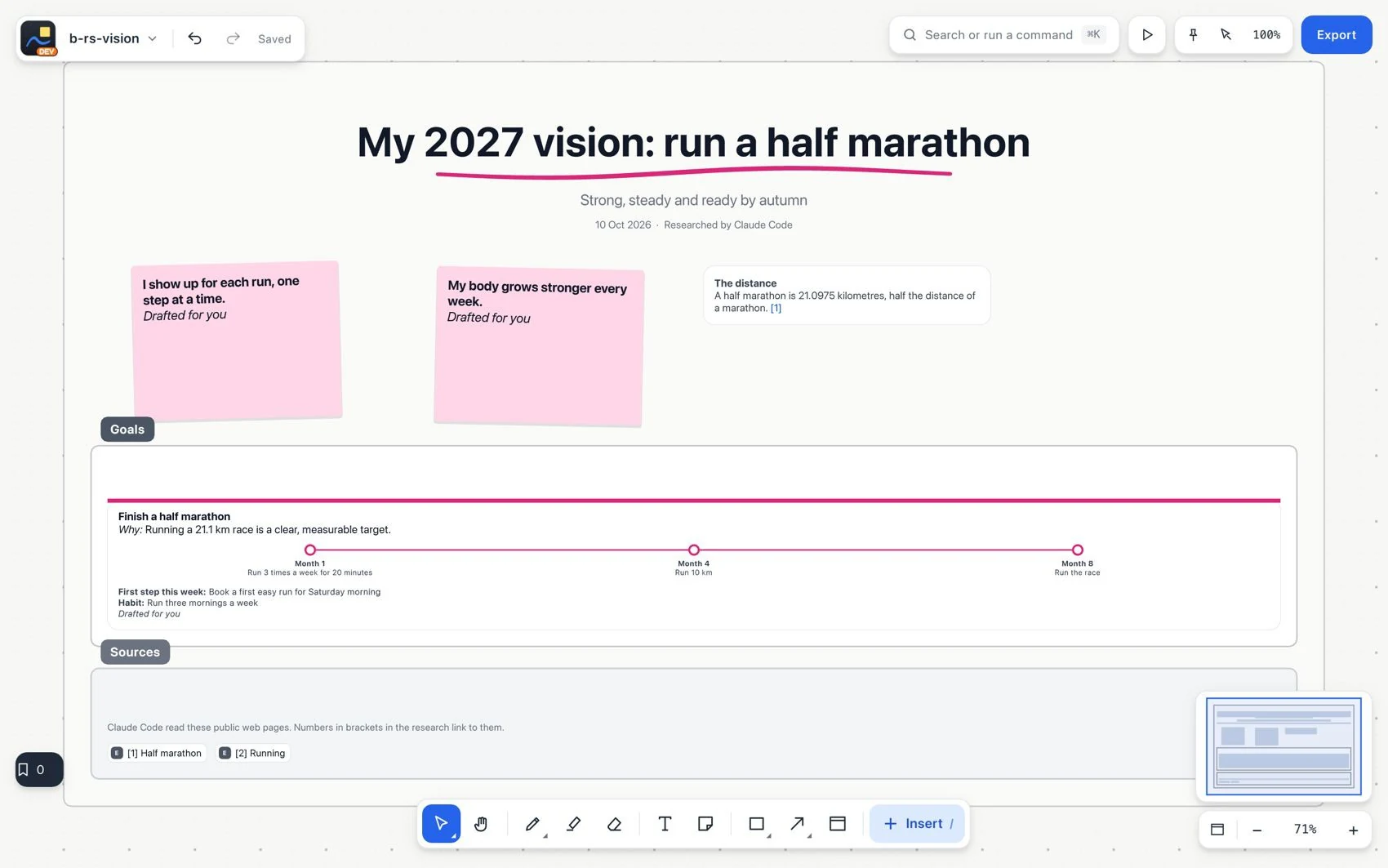Redo the last undone action
Viewport: 1388px width, 868px height.
[x=233, y=38]
